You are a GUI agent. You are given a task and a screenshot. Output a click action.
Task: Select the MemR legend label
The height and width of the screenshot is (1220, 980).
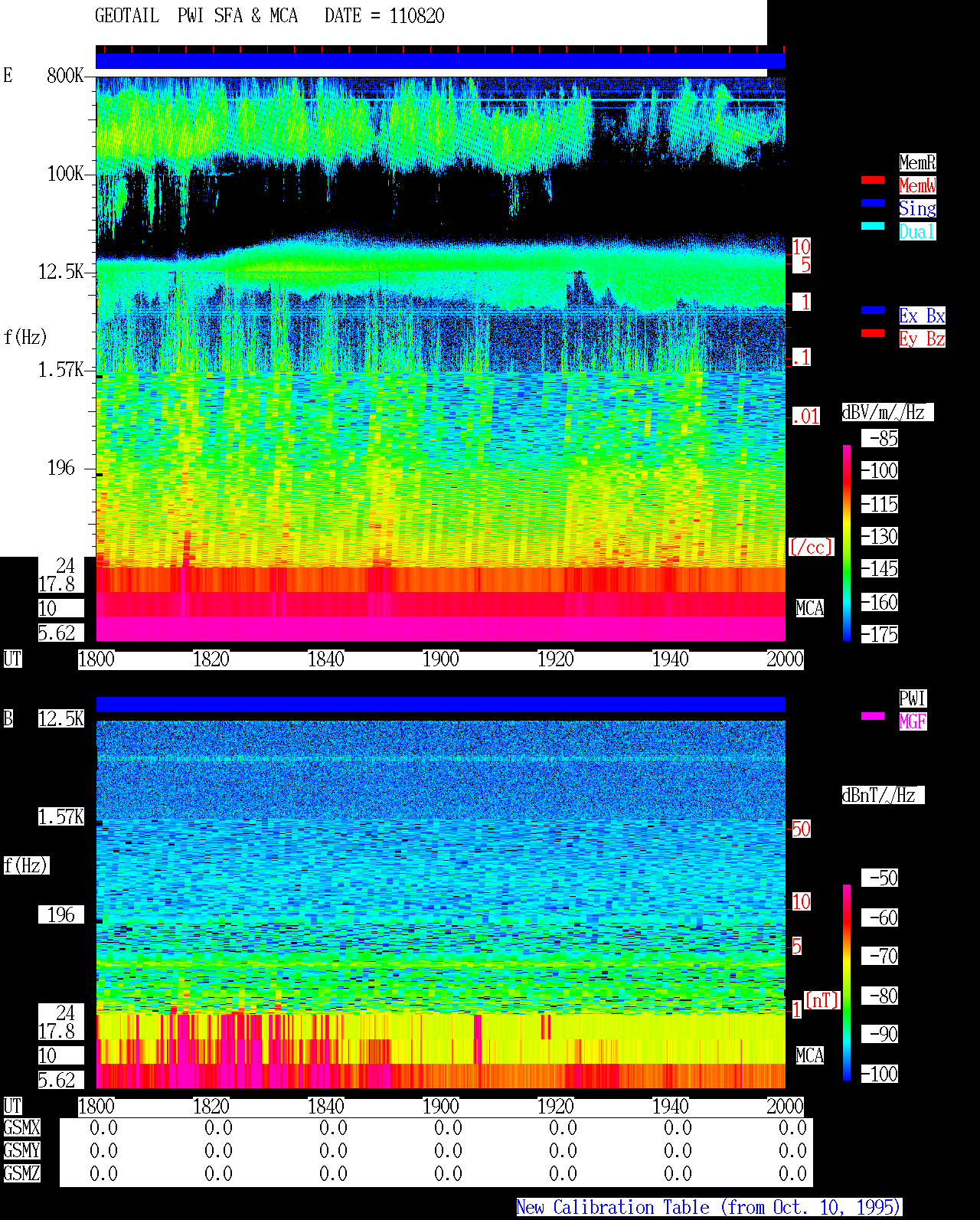(917, 162)
